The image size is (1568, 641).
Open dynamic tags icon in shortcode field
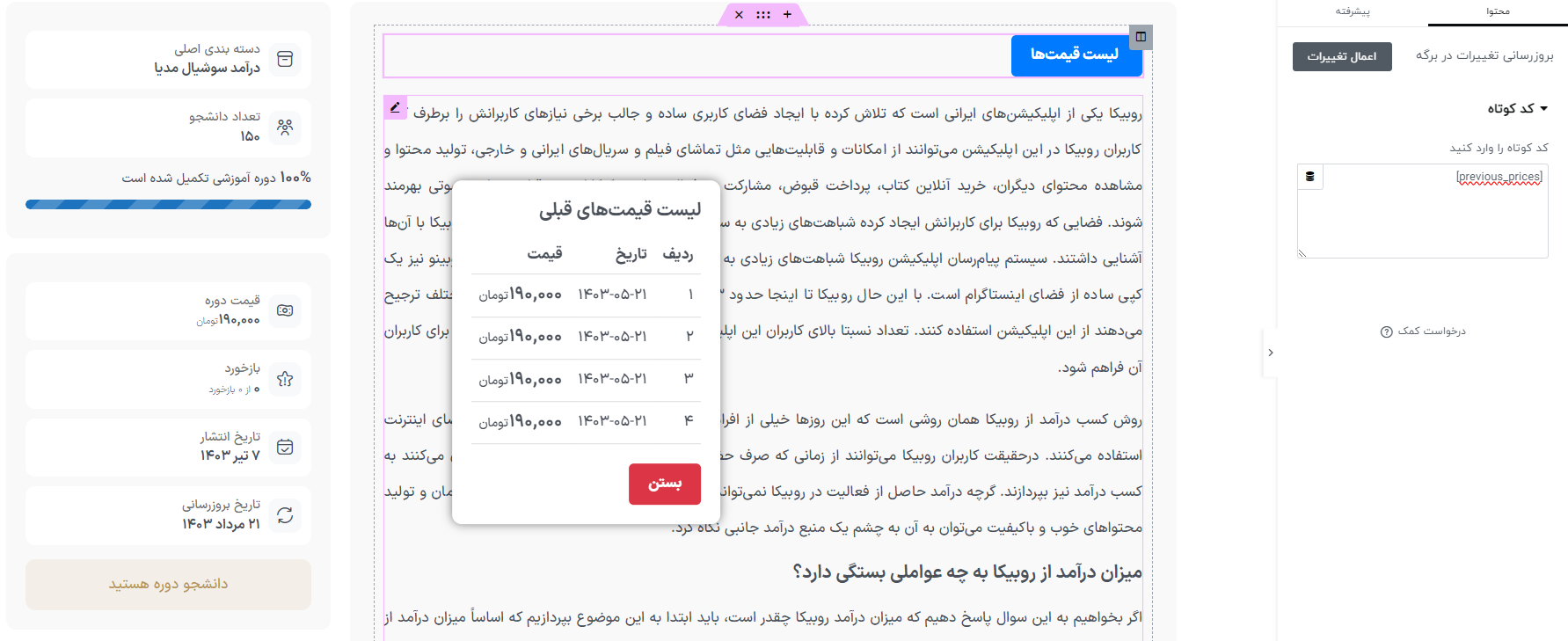pyautogui.click(x=1309, y=177)
